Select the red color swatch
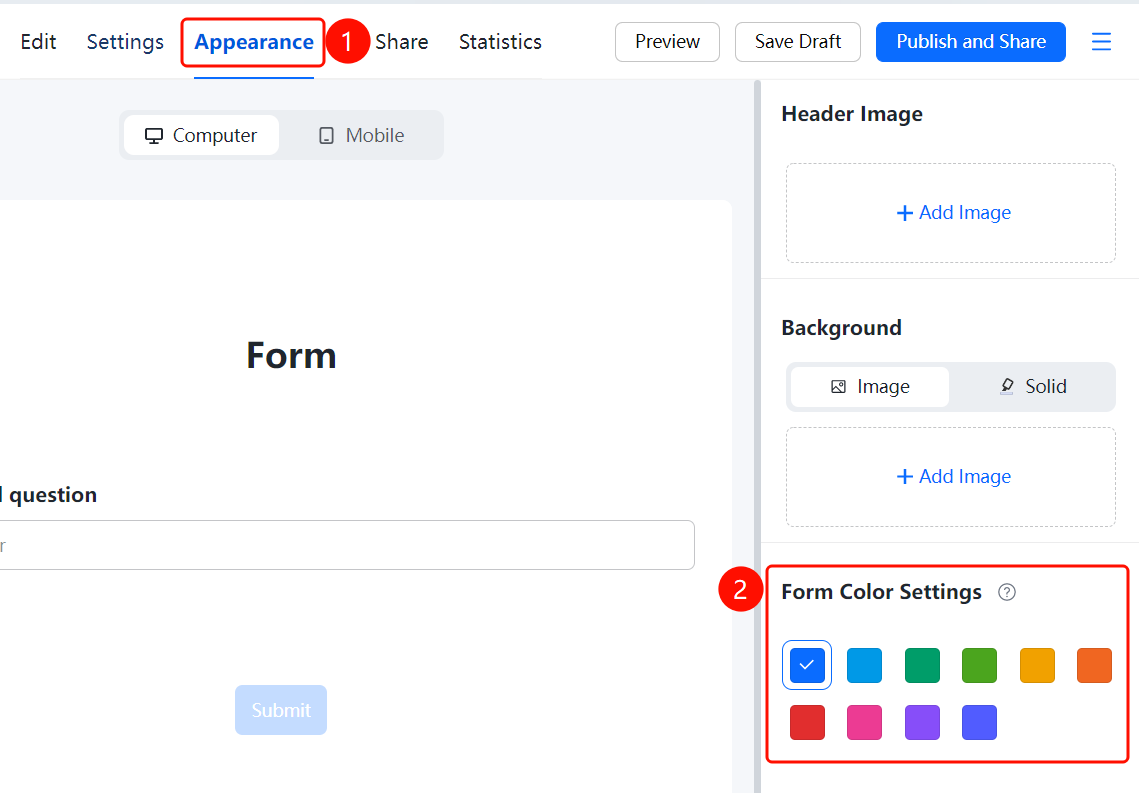The width and height of the screenshot is (1139, 793). 807,723
